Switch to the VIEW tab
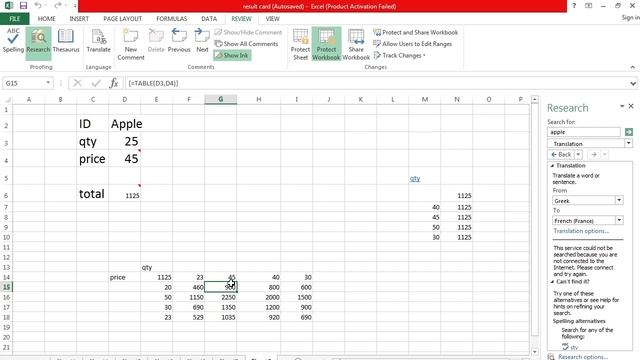This screenshot has width=640, height=360. [272, 19]
